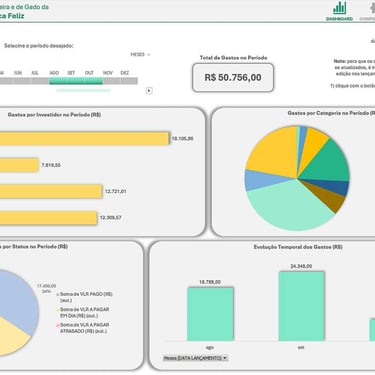
Task: Click the AGO segment of the timeline
Action: [58, 81]
